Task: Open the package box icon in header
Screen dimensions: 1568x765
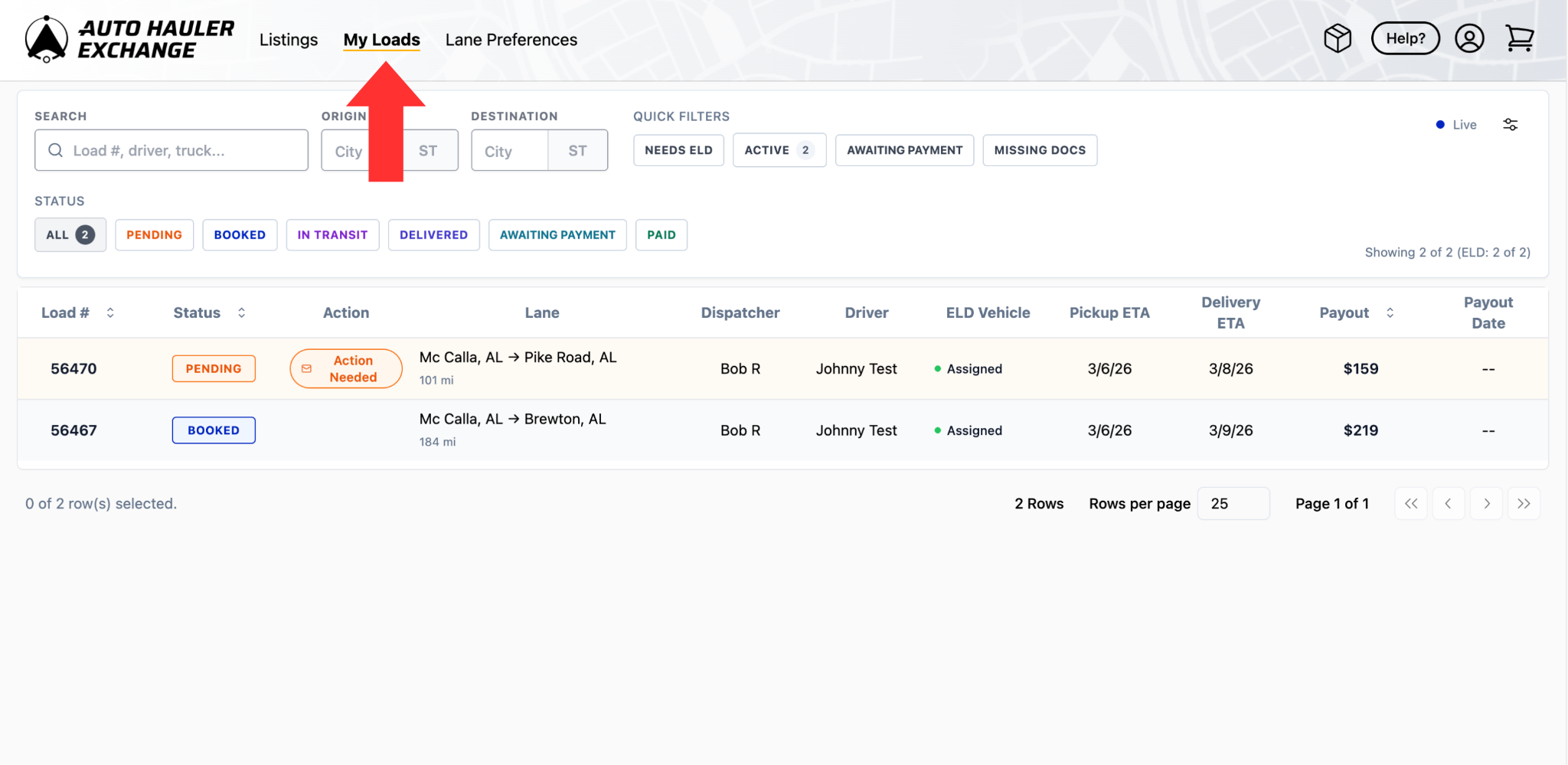Action: coord(1337,38)
